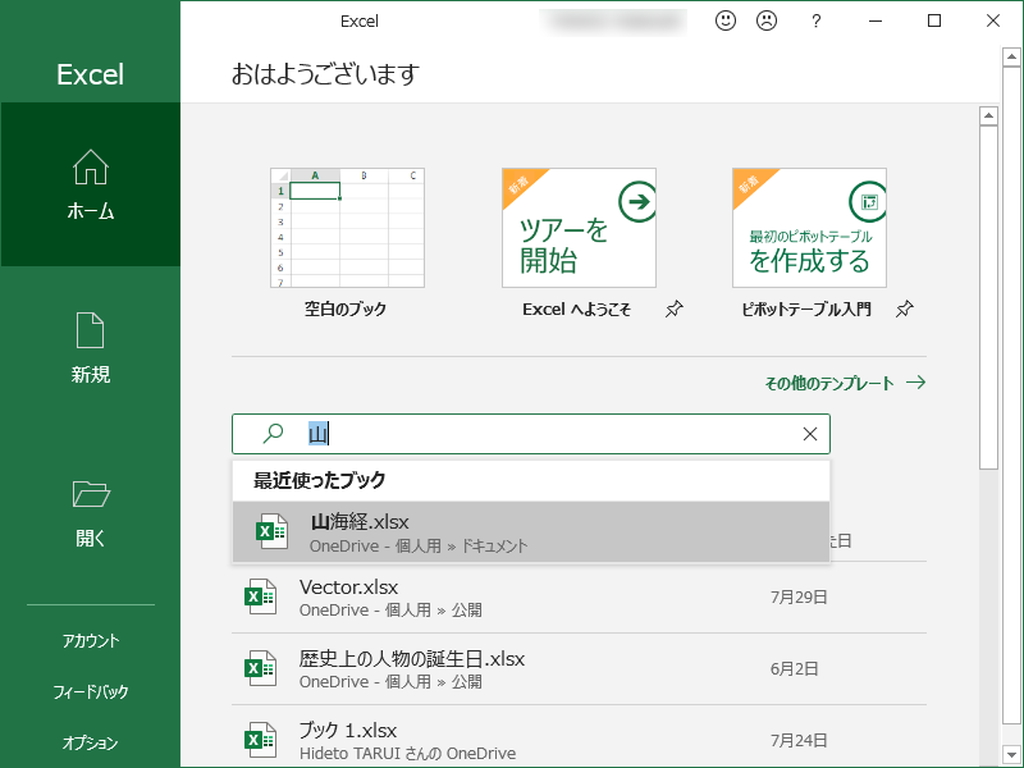Click the Excel file icon beside Vector.xlsx
Image resolution: width=1024 pixels, height=768 pixels.
(x=261, y=596)
